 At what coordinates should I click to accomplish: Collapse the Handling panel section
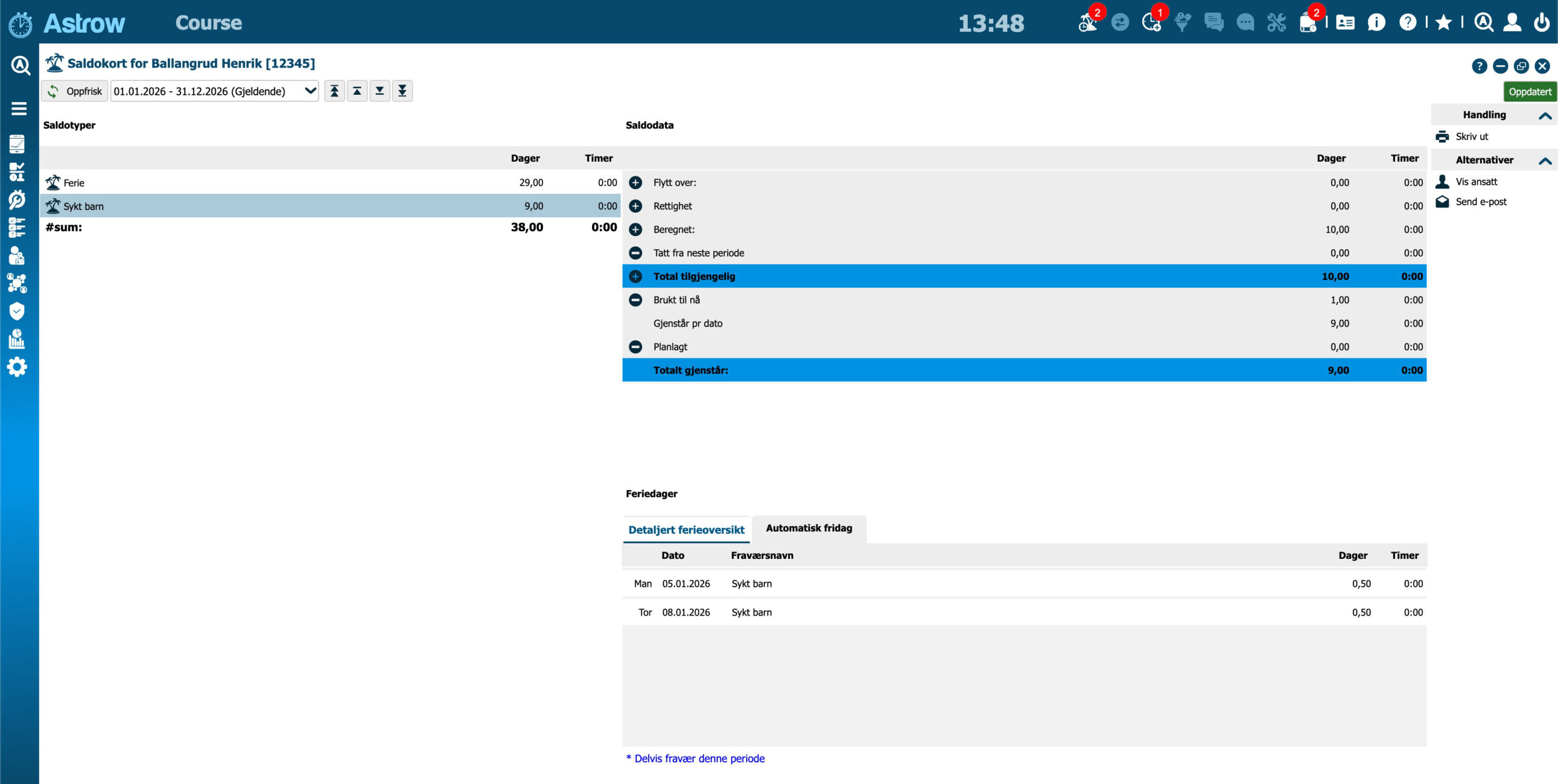coord(1545,116)
